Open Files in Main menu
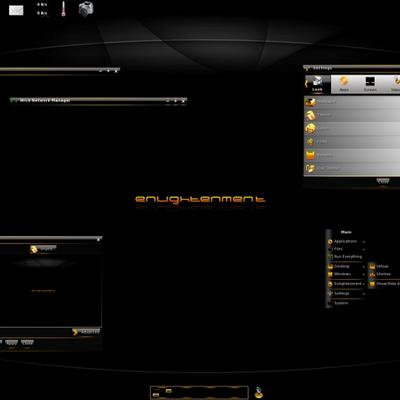The image size is (400, 400). click(x=345, y=249)
